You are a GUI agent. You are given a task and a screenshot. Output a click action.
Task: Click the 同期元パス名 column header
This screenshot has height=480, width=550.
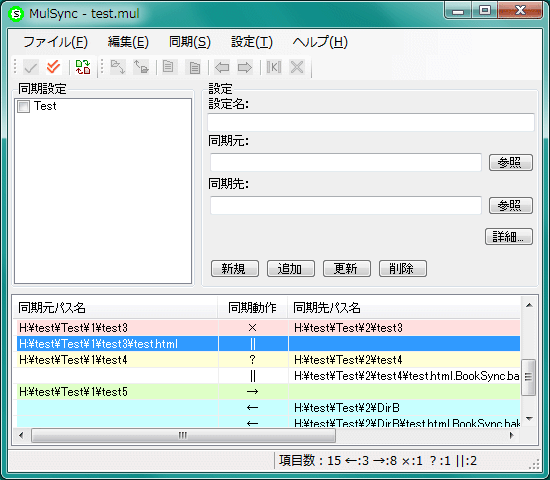[x=115, y=307]
